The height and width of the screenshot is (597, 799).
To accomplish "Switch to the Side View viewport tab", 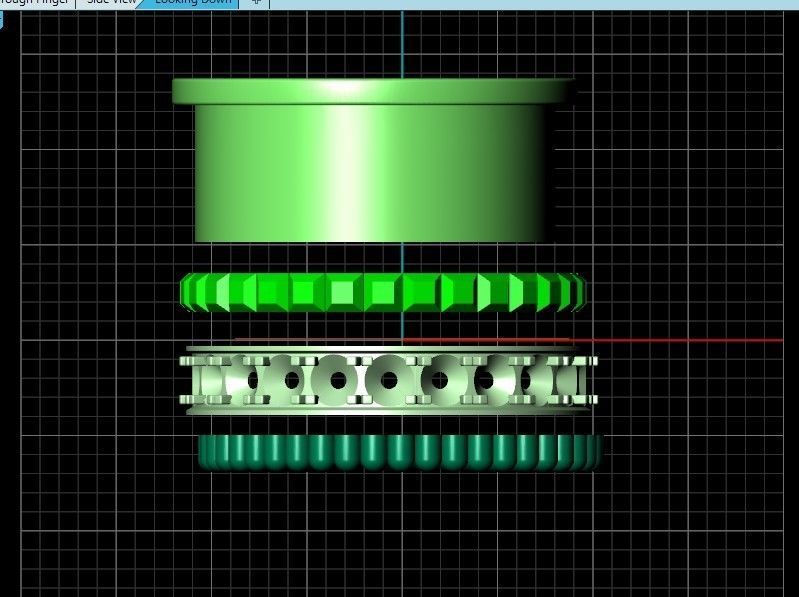I will click(109, 3).
